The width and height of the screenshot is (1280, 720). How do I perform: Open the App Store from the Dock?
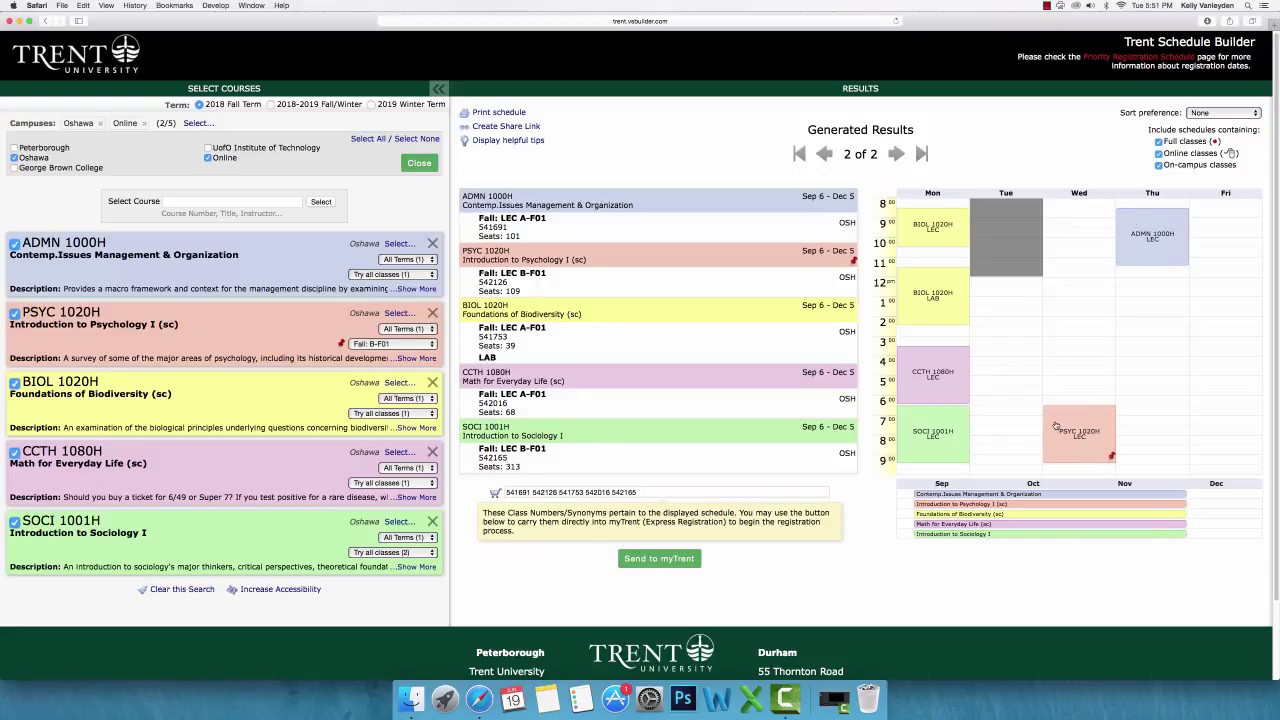[615, 698]
